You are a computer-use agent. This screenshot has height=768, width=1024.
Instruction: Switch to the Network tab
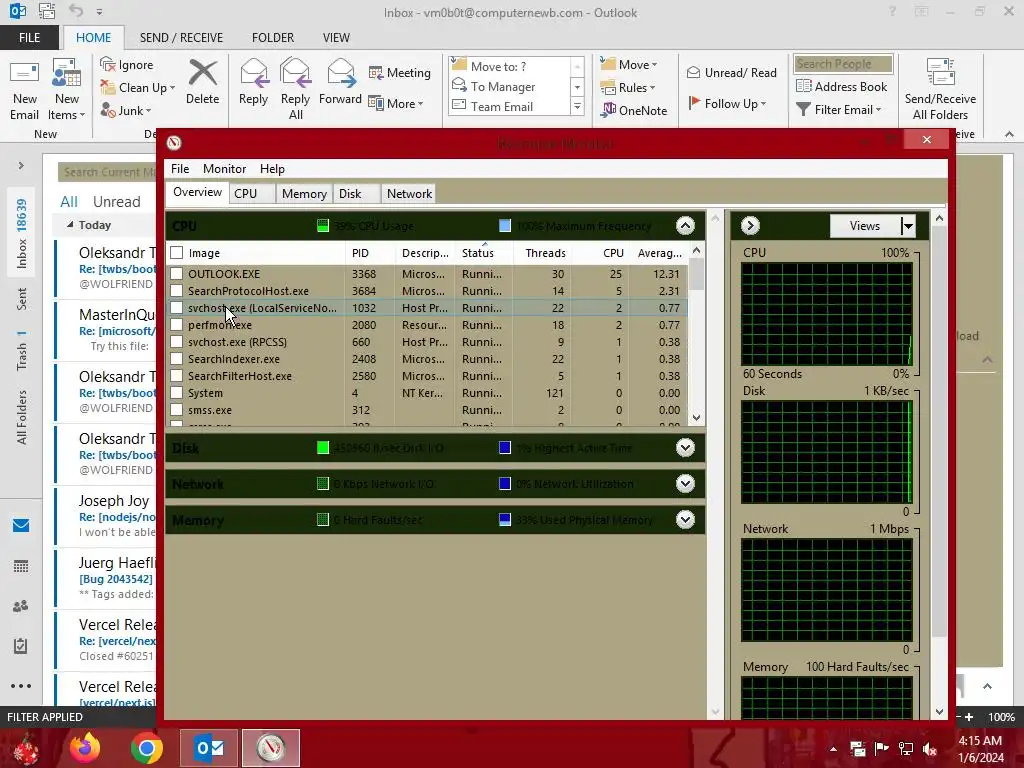409,194
